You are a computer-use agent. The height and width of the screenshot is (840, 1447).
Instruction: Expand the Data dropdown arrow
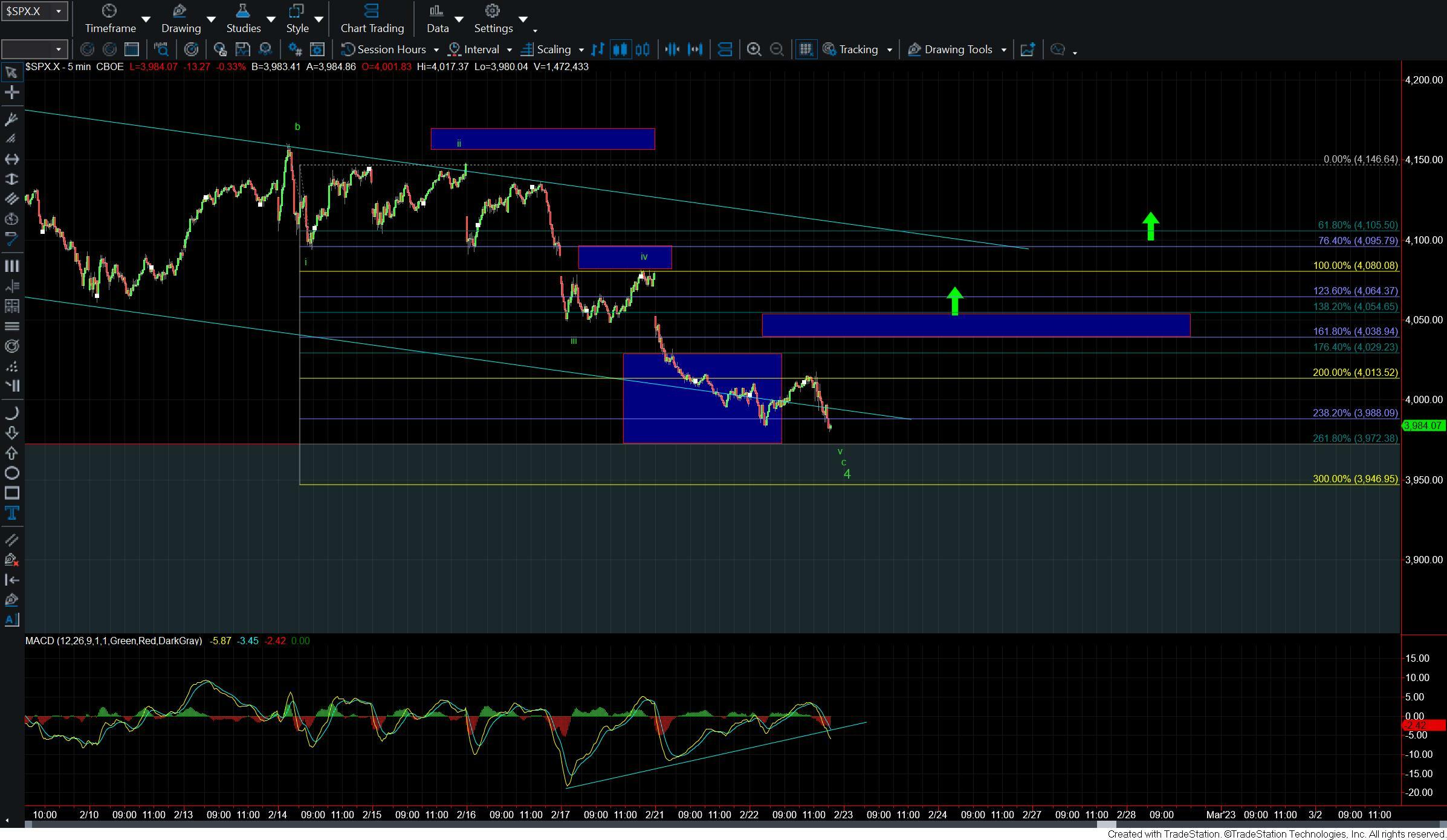coord(459,19)
